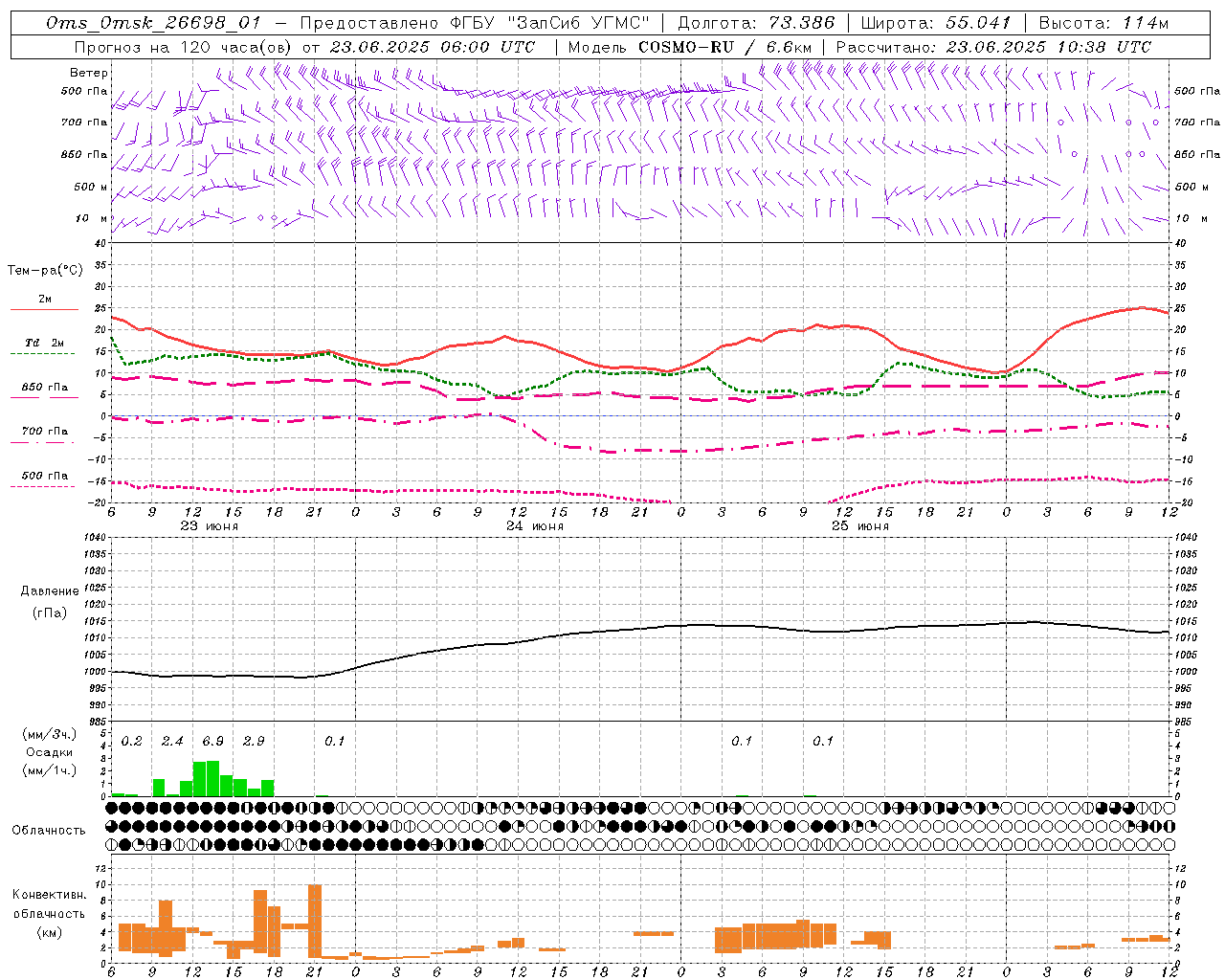Viewport: 1225px width, 980px height.
Task: Click the 2.9 precipitation amount
Action: coord(254,741)
